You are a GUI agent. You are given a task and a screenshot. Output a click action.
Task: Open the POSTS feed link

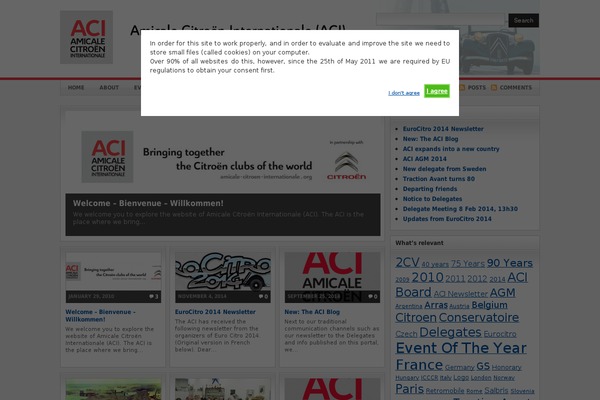[x=476, y=88]
